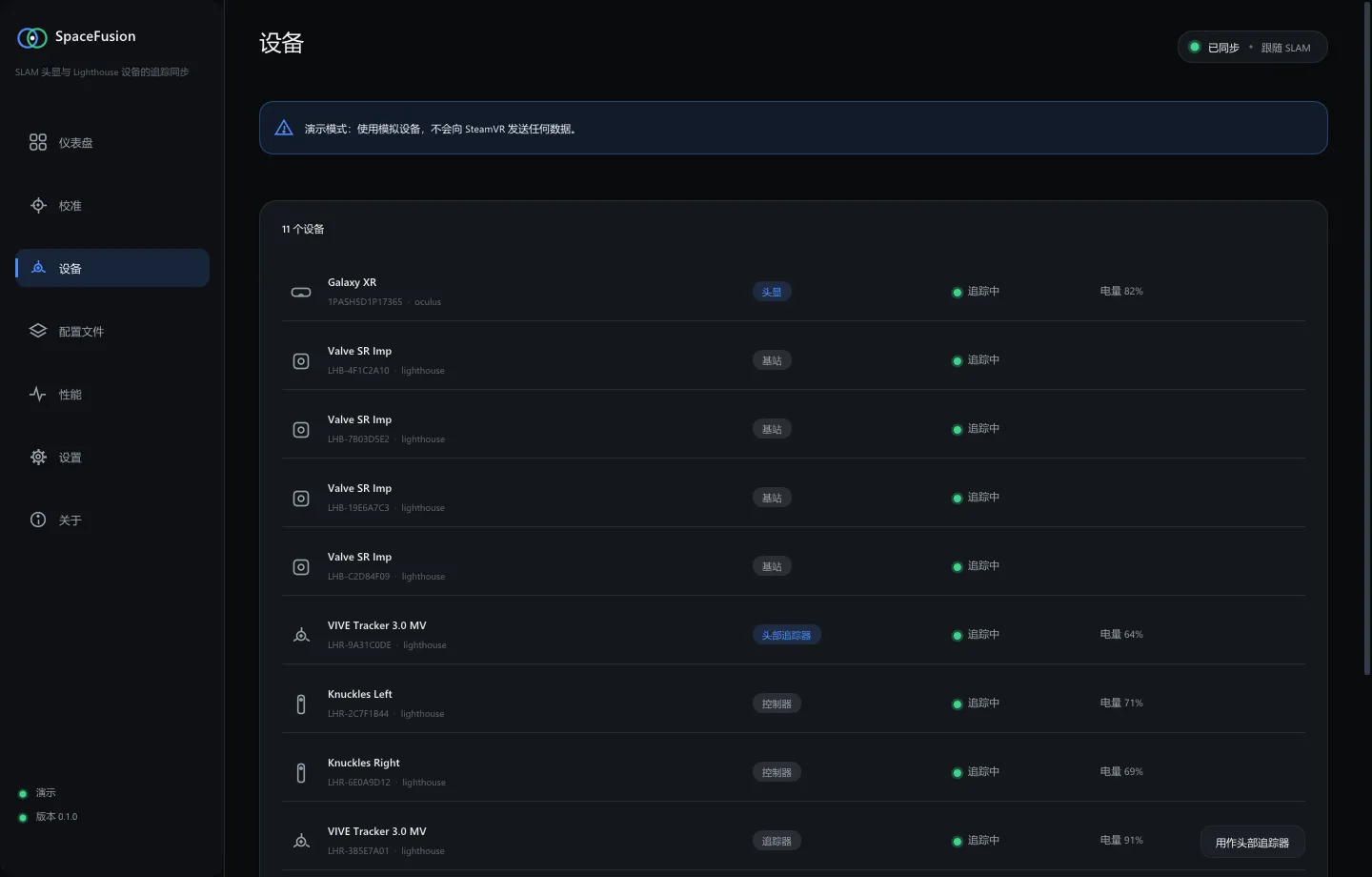The height and width of the screenshot is (877, 1372).
Task: Click the vertical scrollbar at the window edge
Action: [x=1368, y=338]
